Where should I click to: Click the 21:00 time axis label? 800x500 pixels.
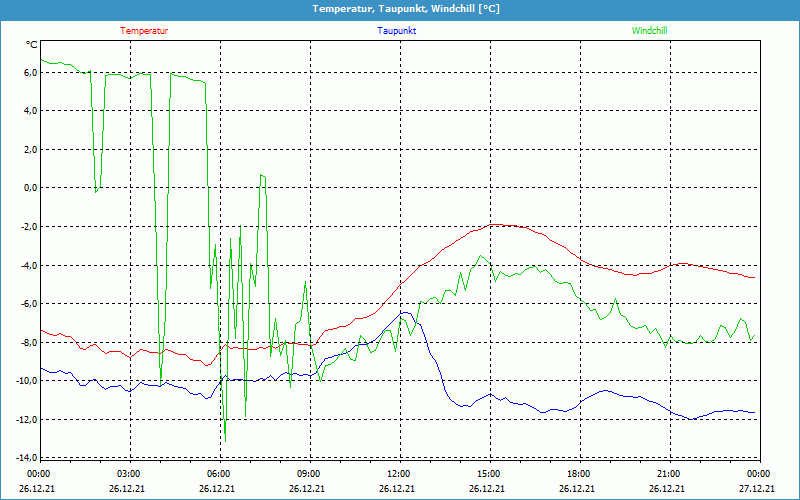point(669,474)
